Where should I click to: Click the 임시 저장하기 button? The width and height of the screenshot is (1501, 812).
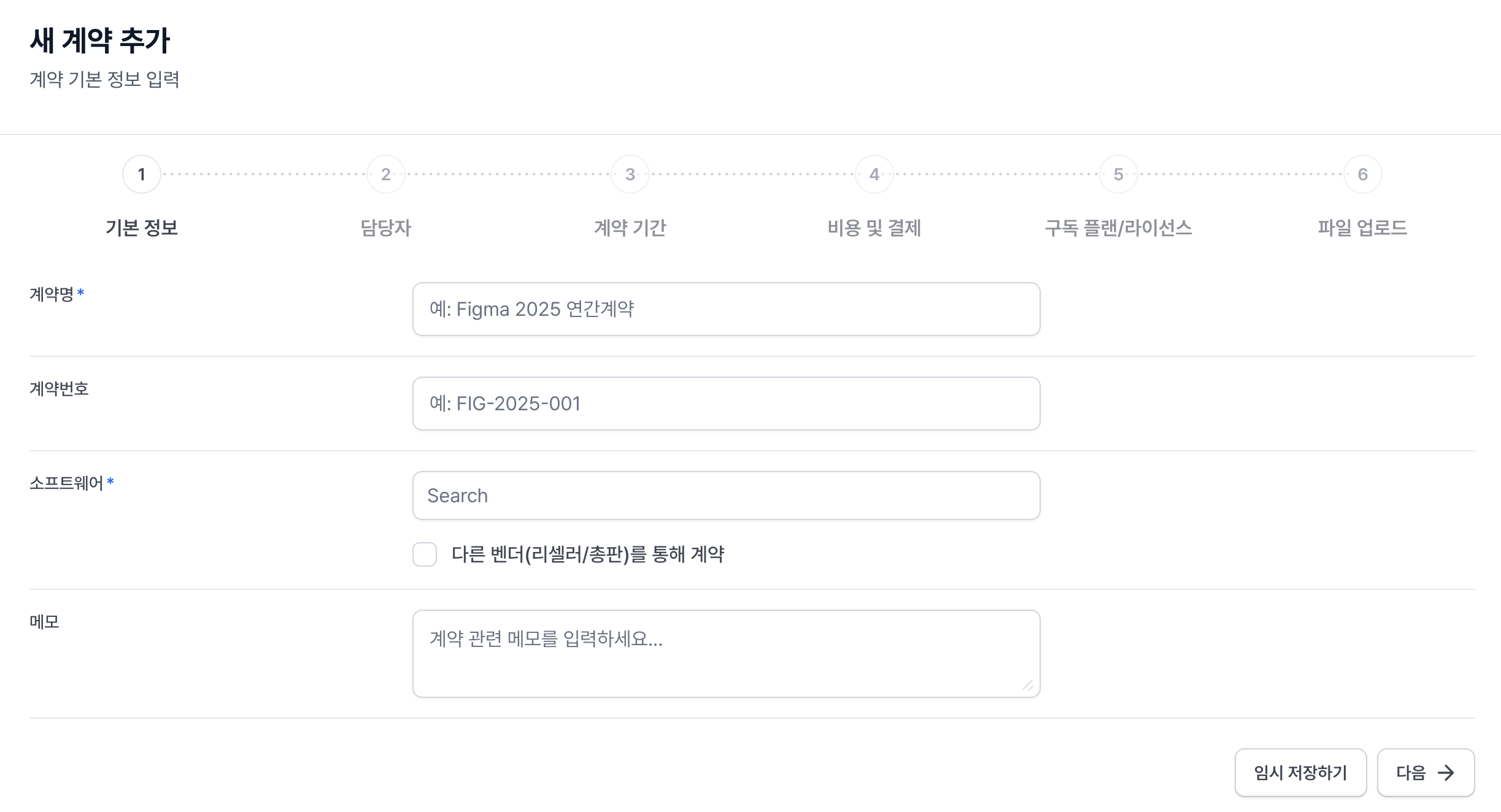click(1301, 773)
